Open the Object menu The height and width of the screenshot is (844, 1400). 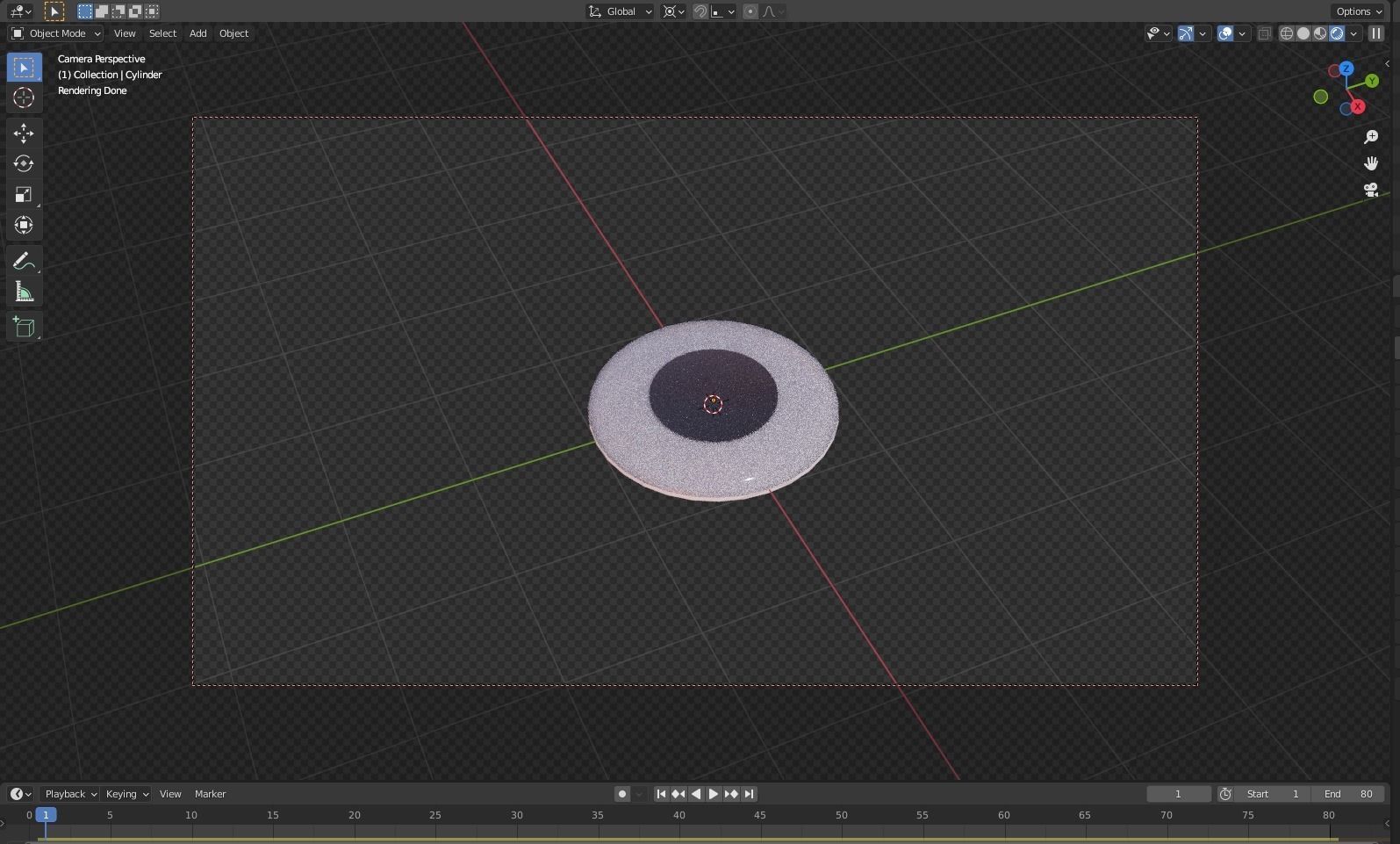point(233,33)
